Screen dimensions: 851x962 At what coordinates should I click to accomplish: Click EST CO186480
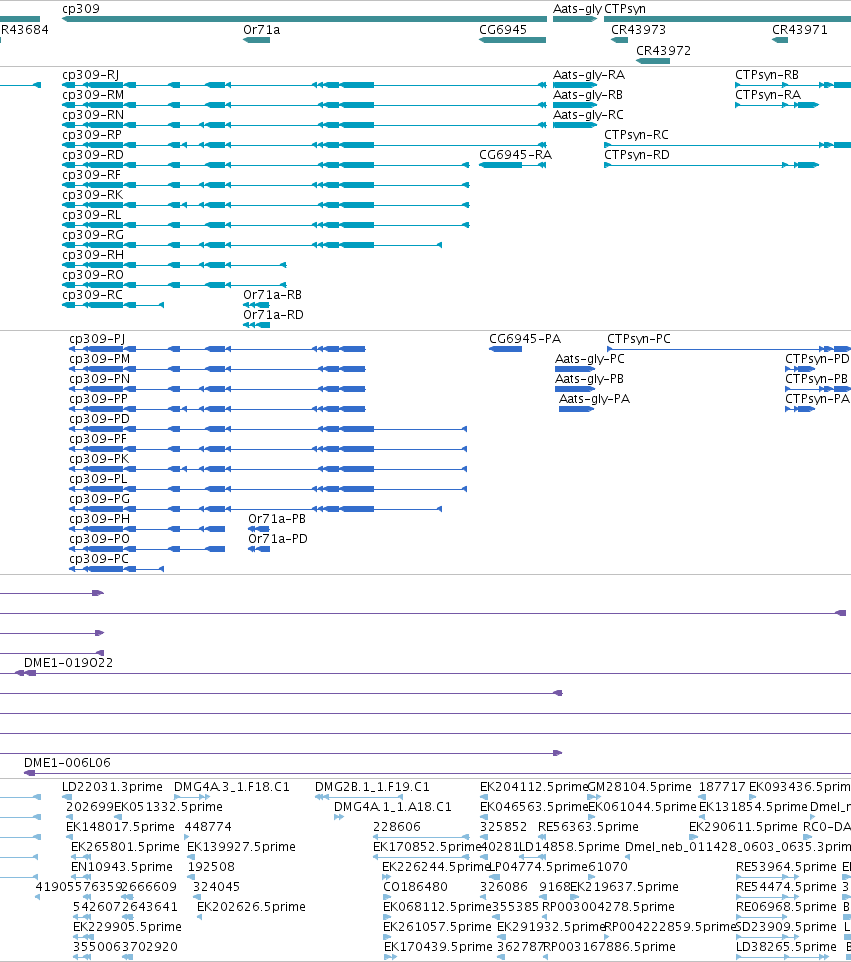(387, 897)
